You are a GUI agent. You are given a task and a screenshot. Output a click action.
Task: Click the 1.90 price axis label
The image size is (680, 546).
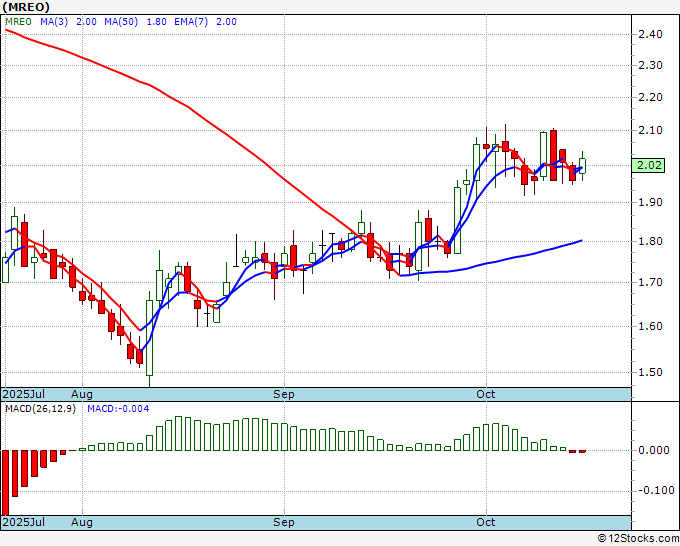651,202
